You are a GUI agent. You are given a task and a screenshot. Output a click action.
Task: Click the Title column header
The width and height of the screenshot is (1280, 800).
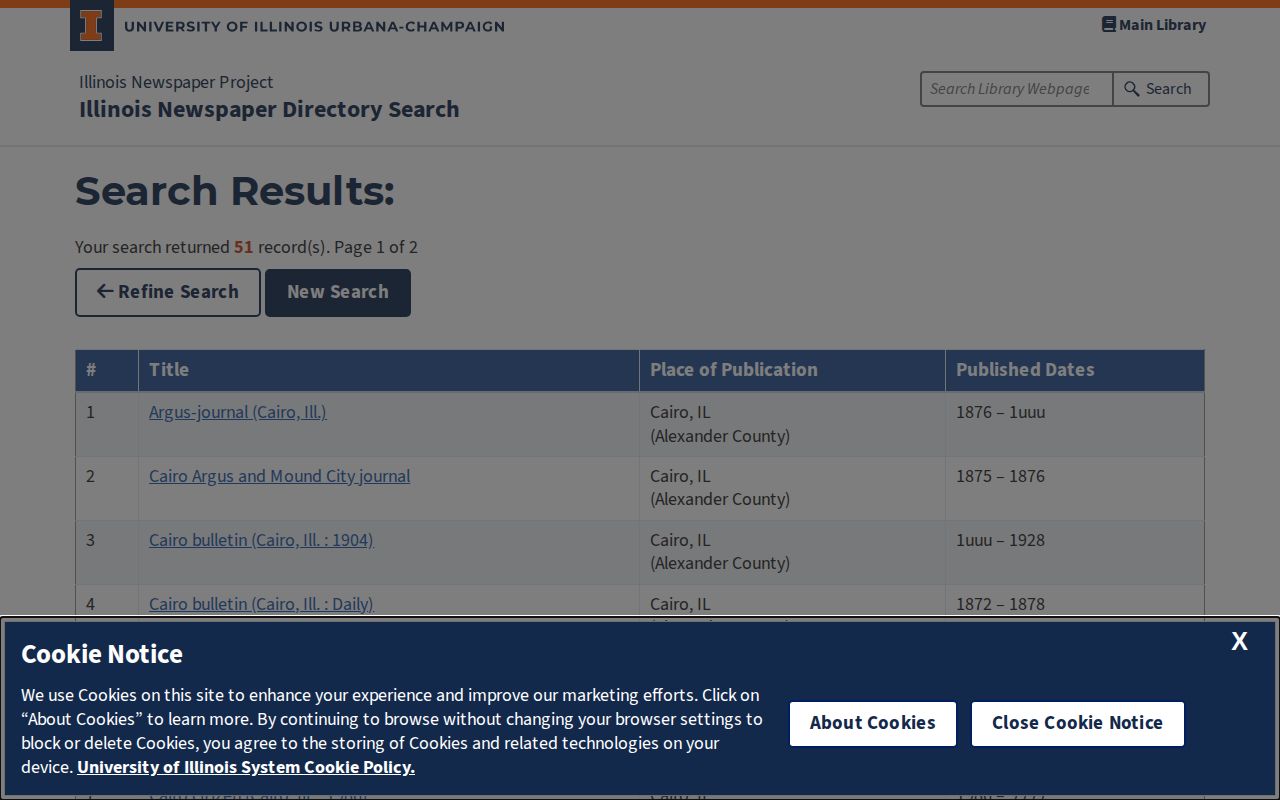coord(389,370)
